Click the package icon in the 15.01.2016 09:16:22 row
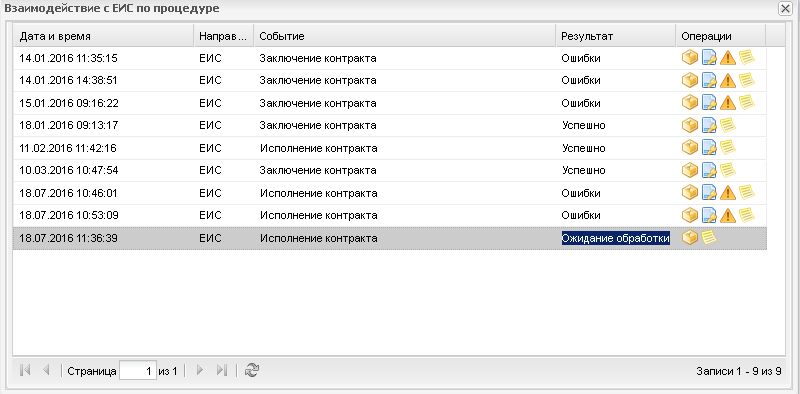Screen dimensions: 800x394 (x=690, y=103)
